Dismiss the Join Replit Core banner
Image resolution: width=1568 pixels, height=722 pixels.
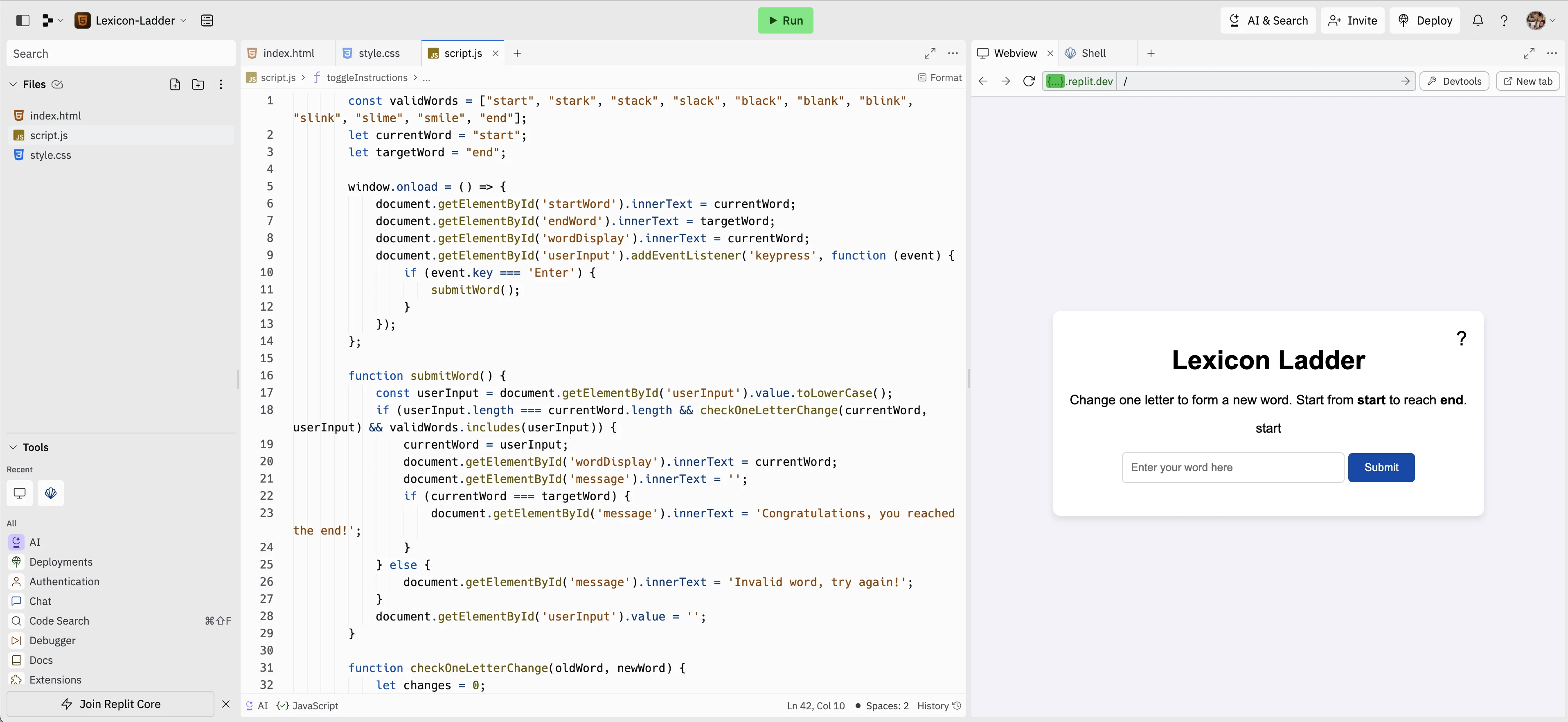(x=226, y=704)
